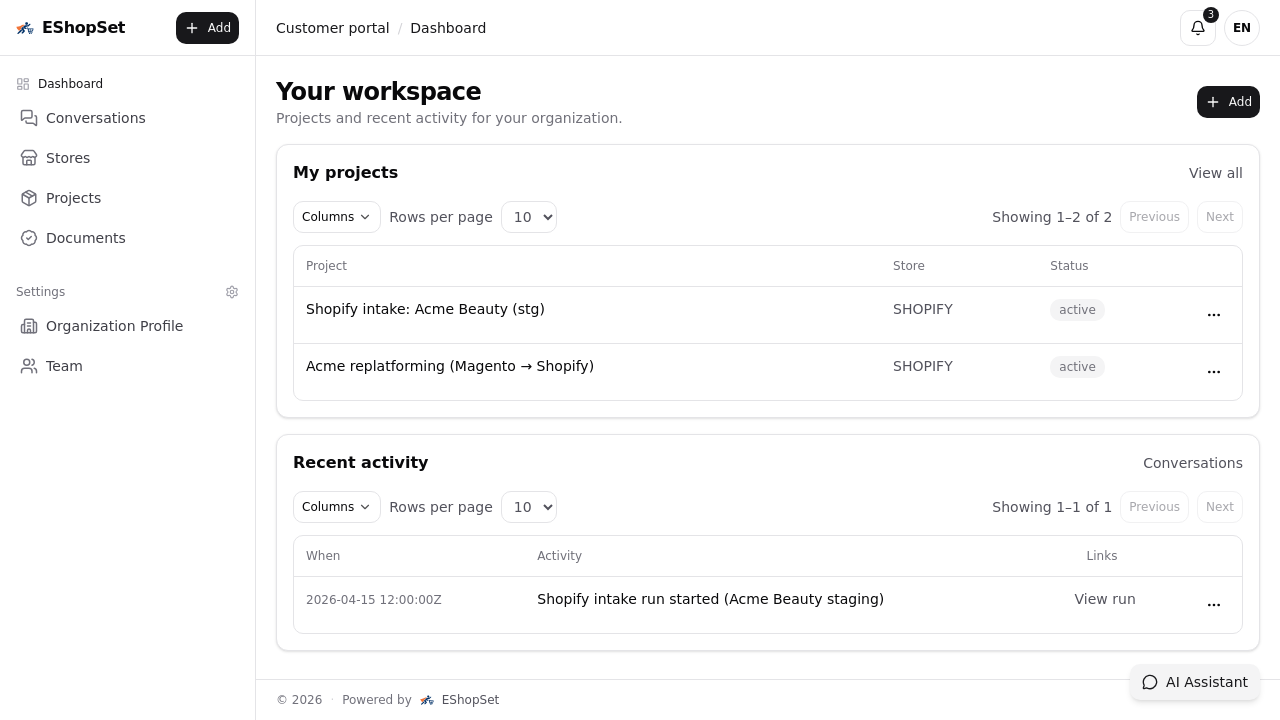Click the EShopSet rocket logo
The image size is (1280, 720).
(x=25, y=28)
